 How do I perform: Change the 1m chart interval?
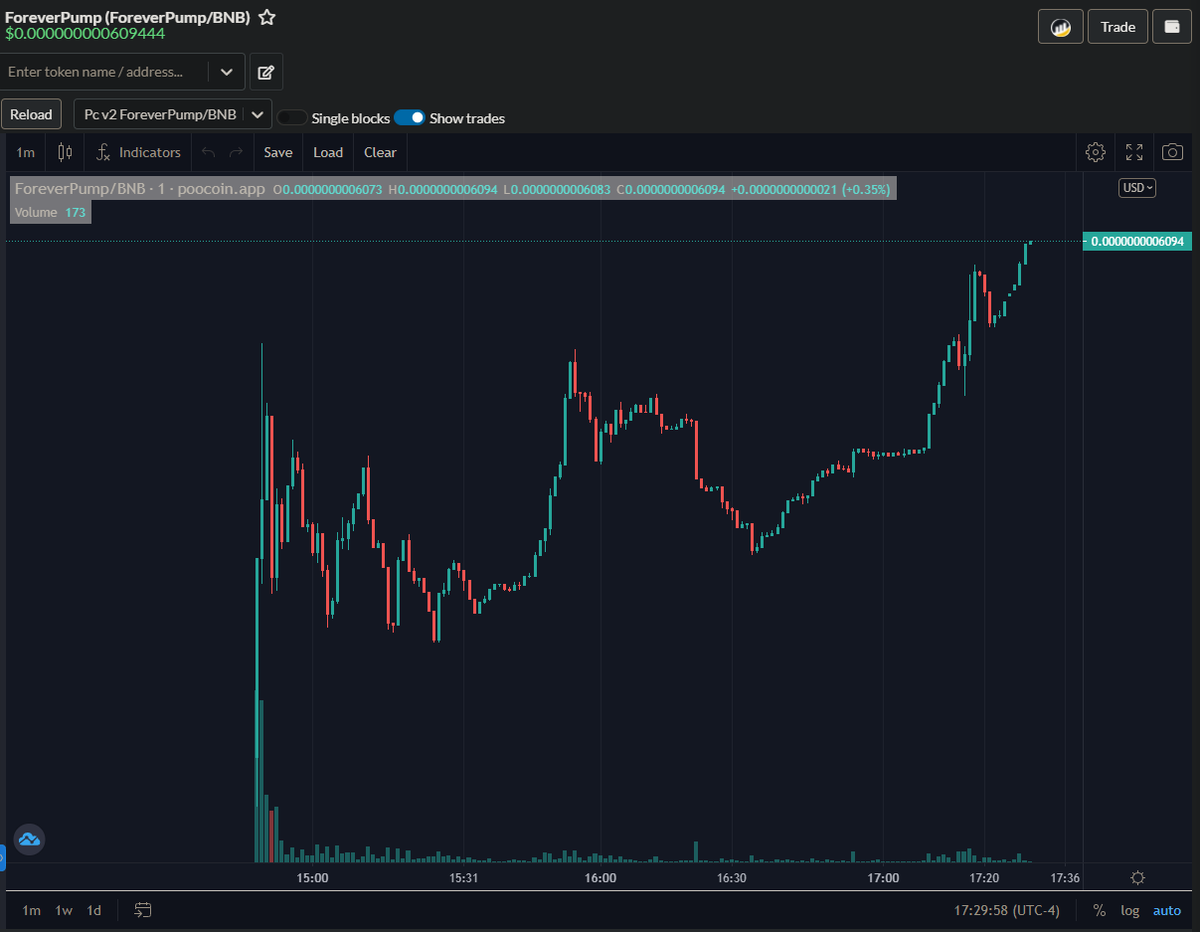coord(26,152)
